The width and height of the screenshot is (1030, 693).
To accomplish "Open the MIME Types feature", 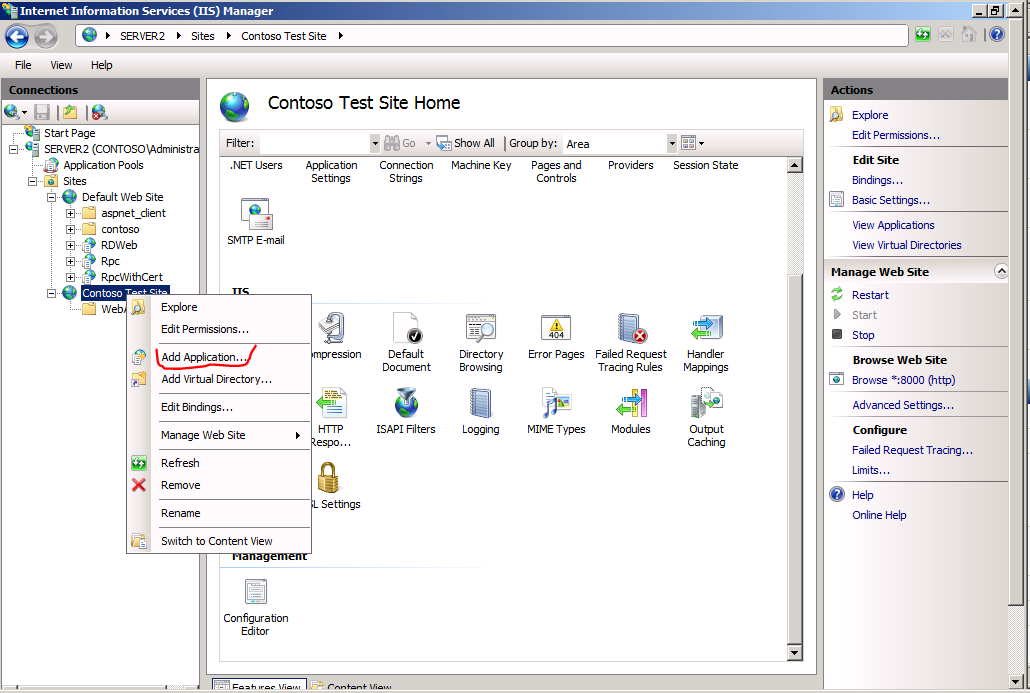I will click(556, 411).
